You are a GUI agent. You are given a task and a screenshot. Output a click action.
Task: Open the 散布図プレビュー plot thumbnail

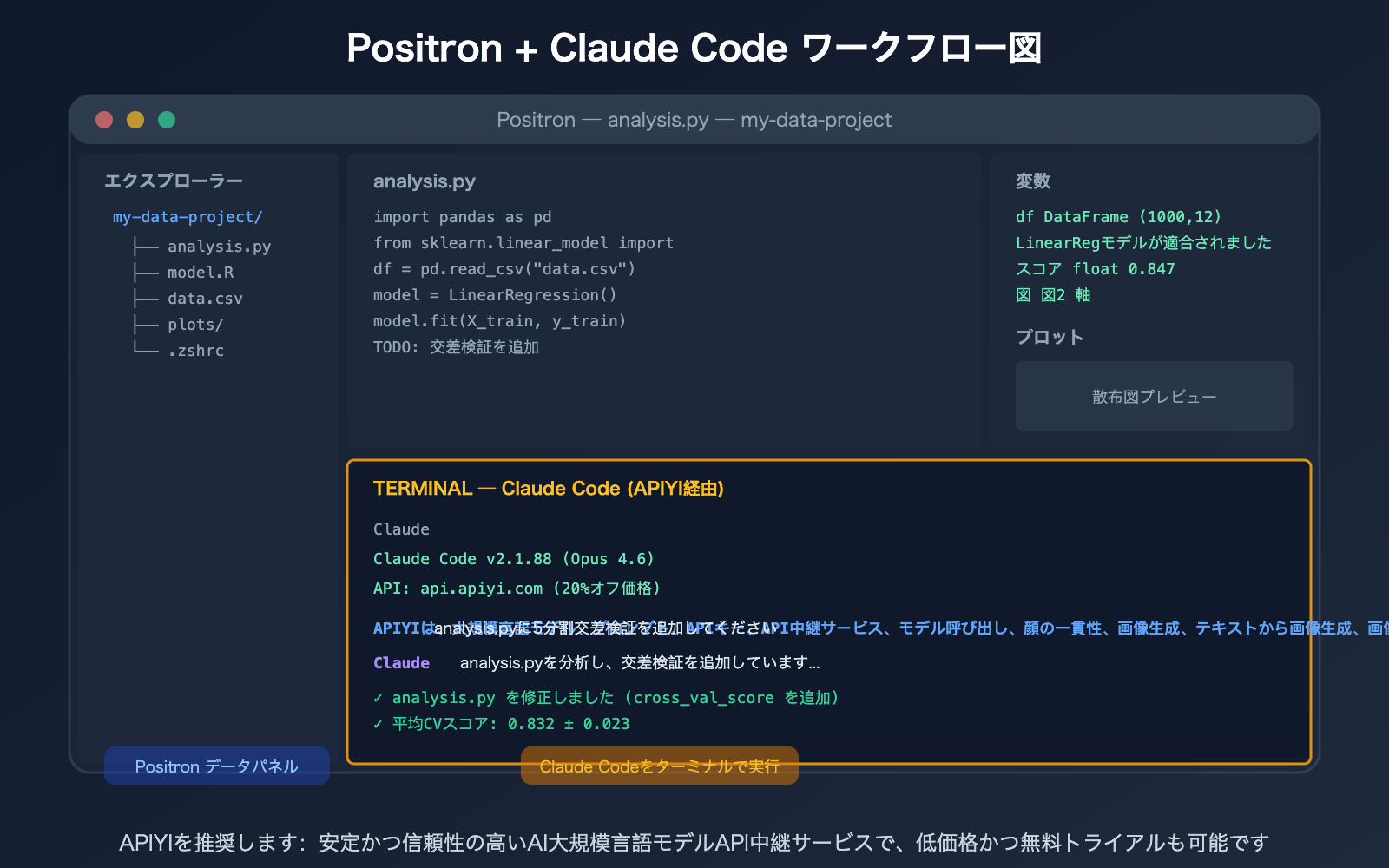coord(1154,396)
